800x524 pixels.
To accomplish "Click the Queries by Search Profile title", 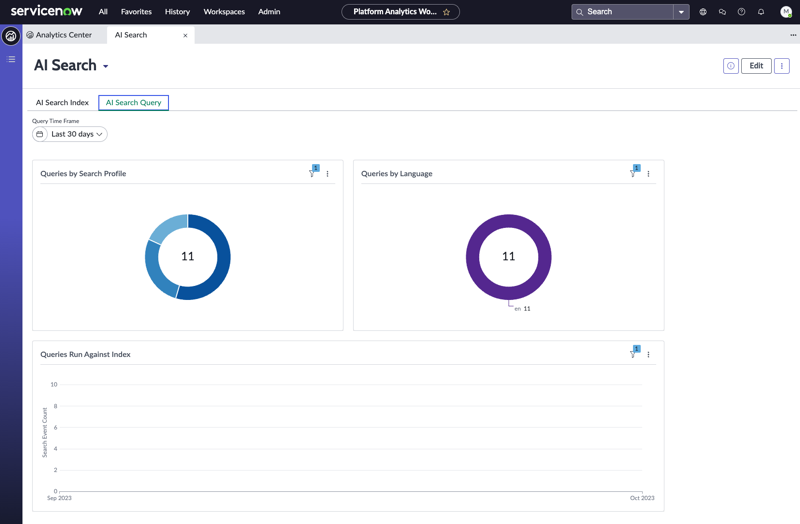I will [83, 173].
